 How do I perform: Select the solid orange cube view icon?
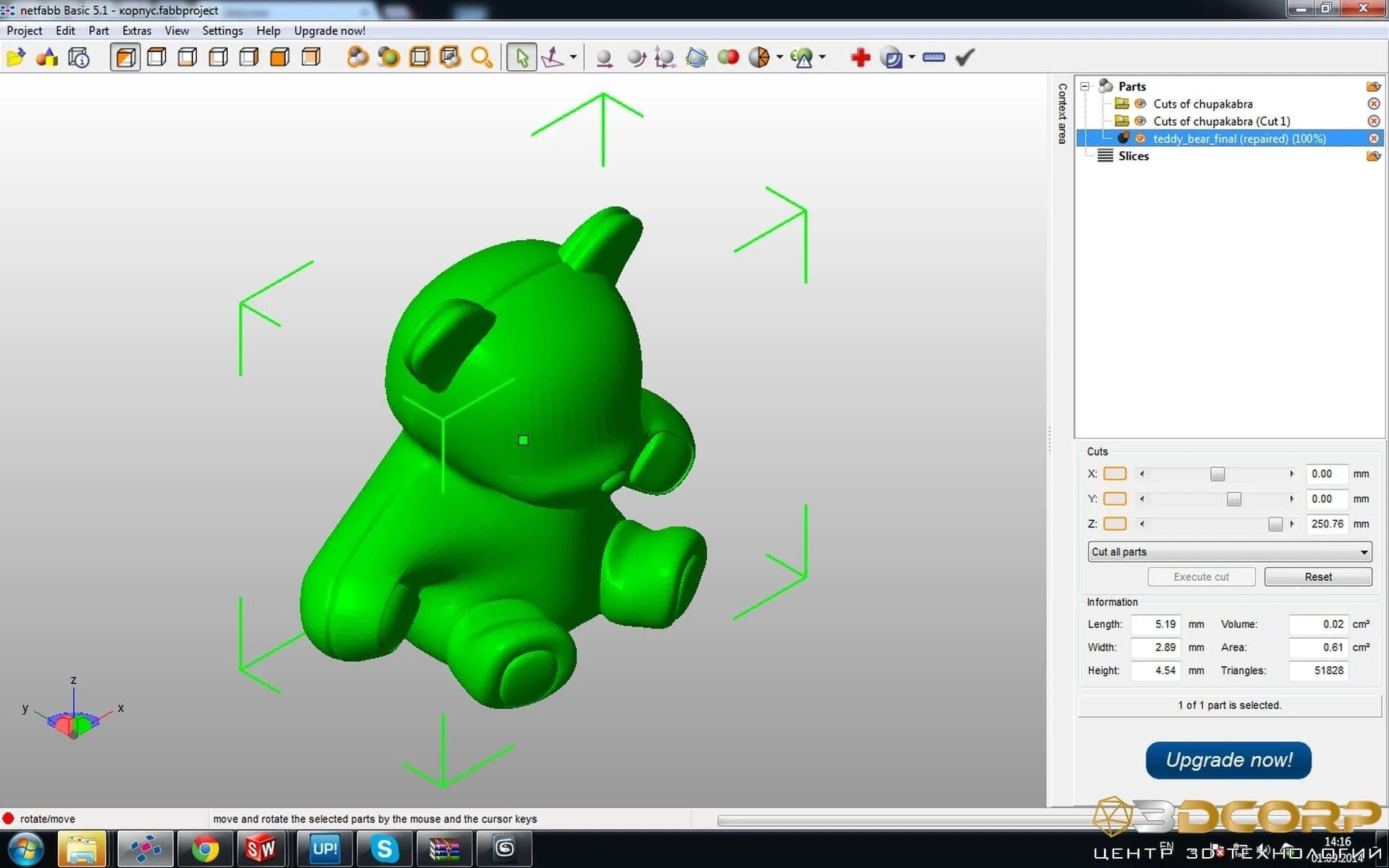click(280, 57)
